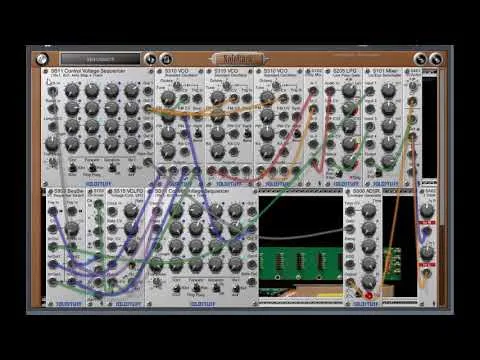Flip the toggle switch on second S310 VCO

(x=247, y=133)
